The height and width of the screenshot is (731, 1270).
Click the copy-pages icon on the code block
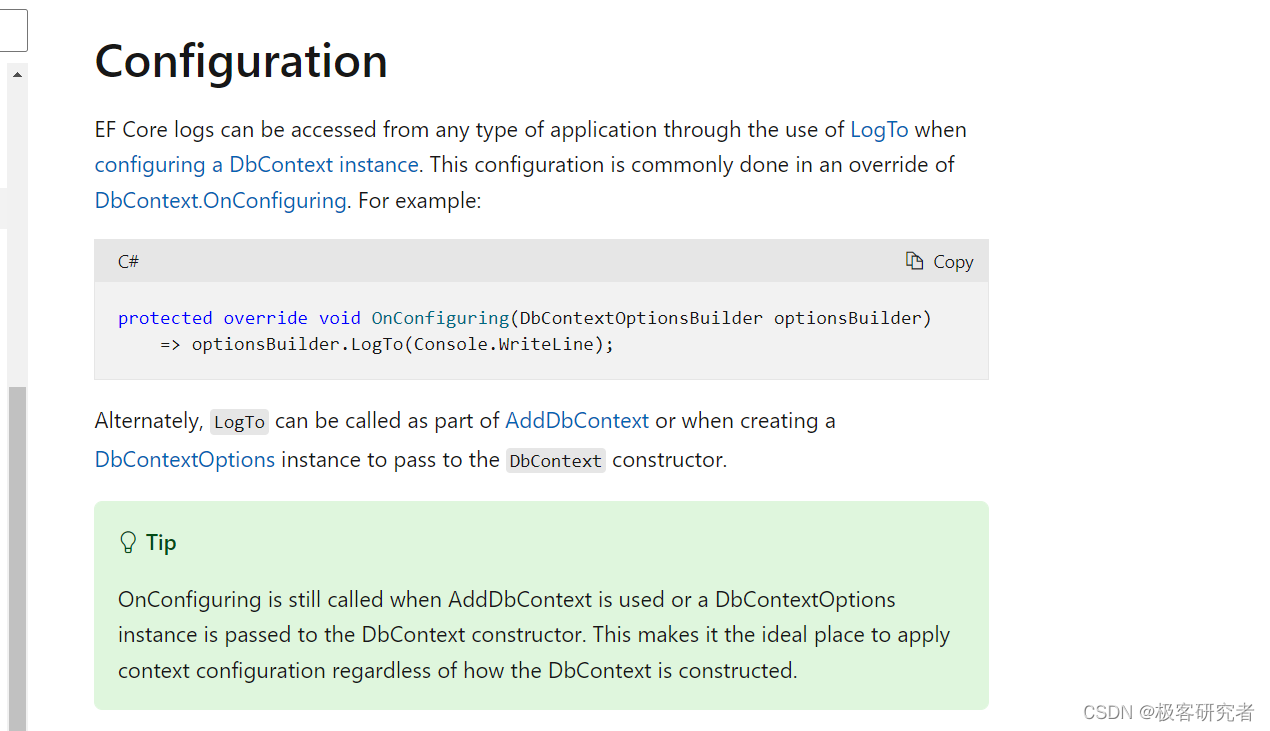[x=913, y=260]
